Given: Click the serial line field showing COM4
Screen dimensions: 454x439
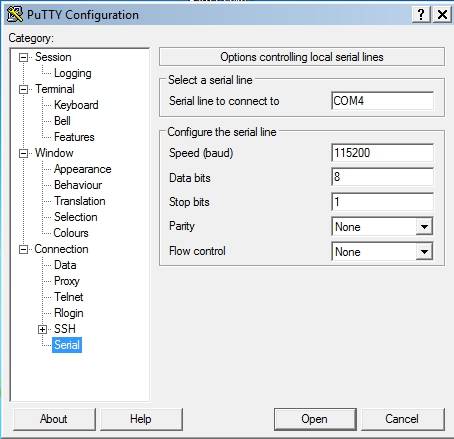Looking at the screenshot, I should (382, 101).
